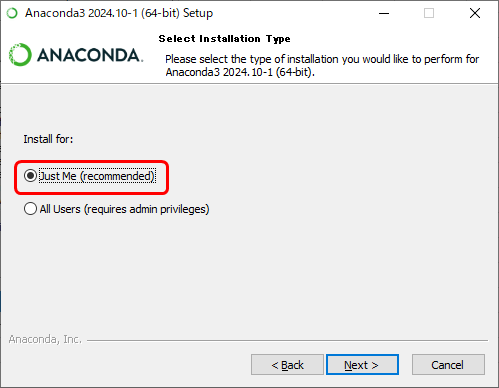Click the dotted focus rectangle around Just Me
The width and height of the screenshot is (499, 388).
pyautogui.click(x=97, y=176)
